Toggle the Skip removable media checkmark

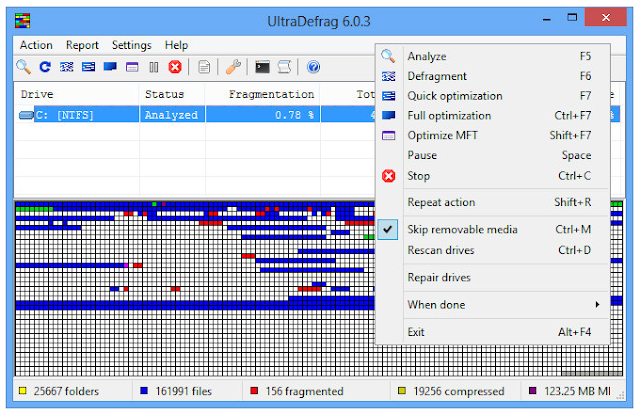387,229
